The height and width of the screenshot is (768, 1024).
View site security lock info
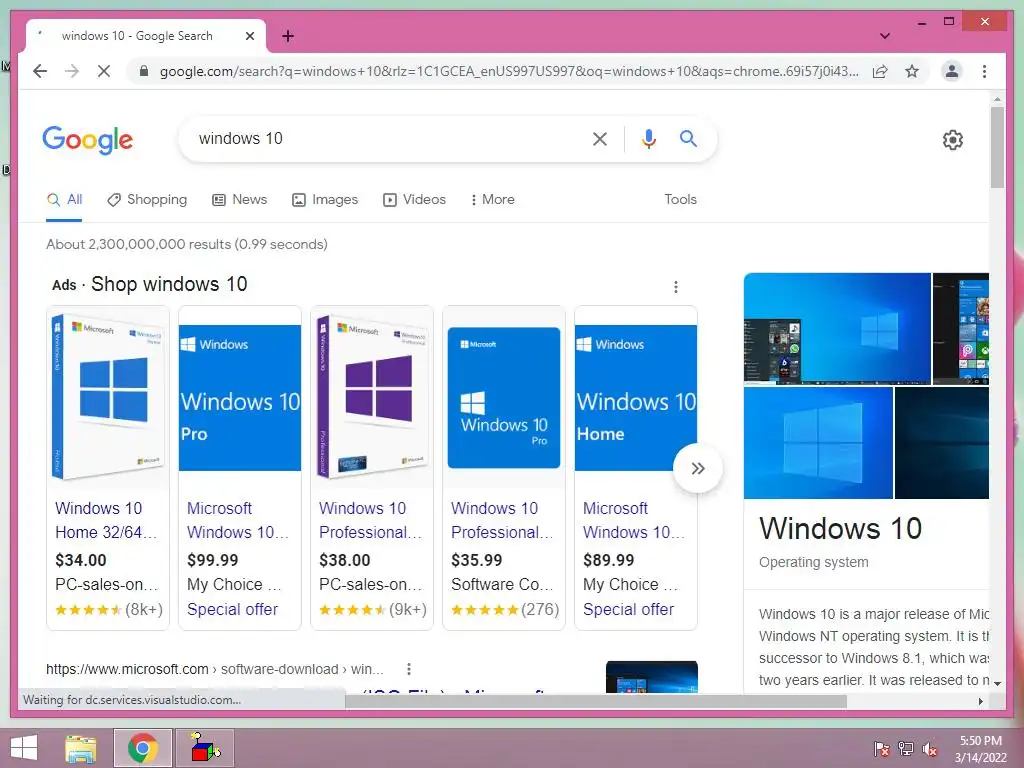[x=144, y=71]
